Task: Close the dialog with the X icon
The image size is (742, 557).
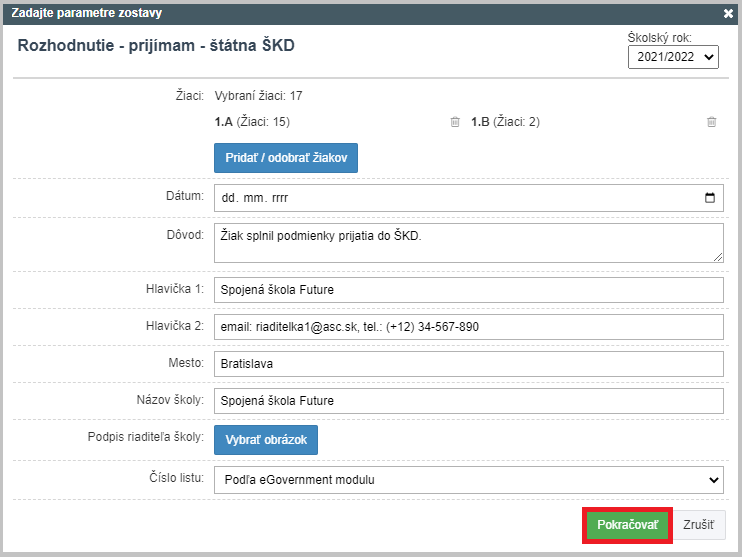Action: coord(728,14)
